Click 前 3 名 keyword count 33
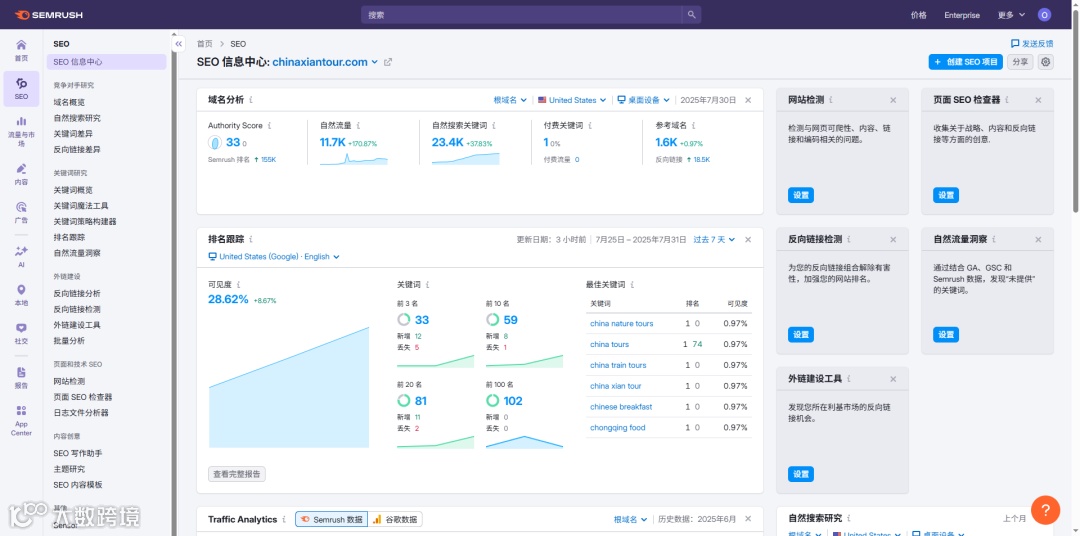Image resolution: width=1080 pixels, height=536 pixels. click(x=422, y=320)
